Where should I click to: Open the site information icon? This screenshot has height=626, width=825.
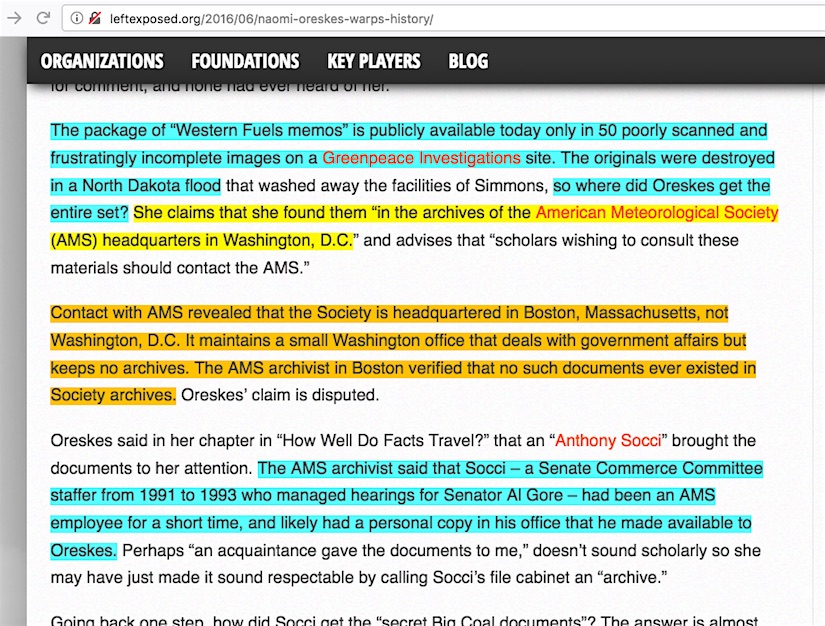pyautogui.click(x=76, y=18)
